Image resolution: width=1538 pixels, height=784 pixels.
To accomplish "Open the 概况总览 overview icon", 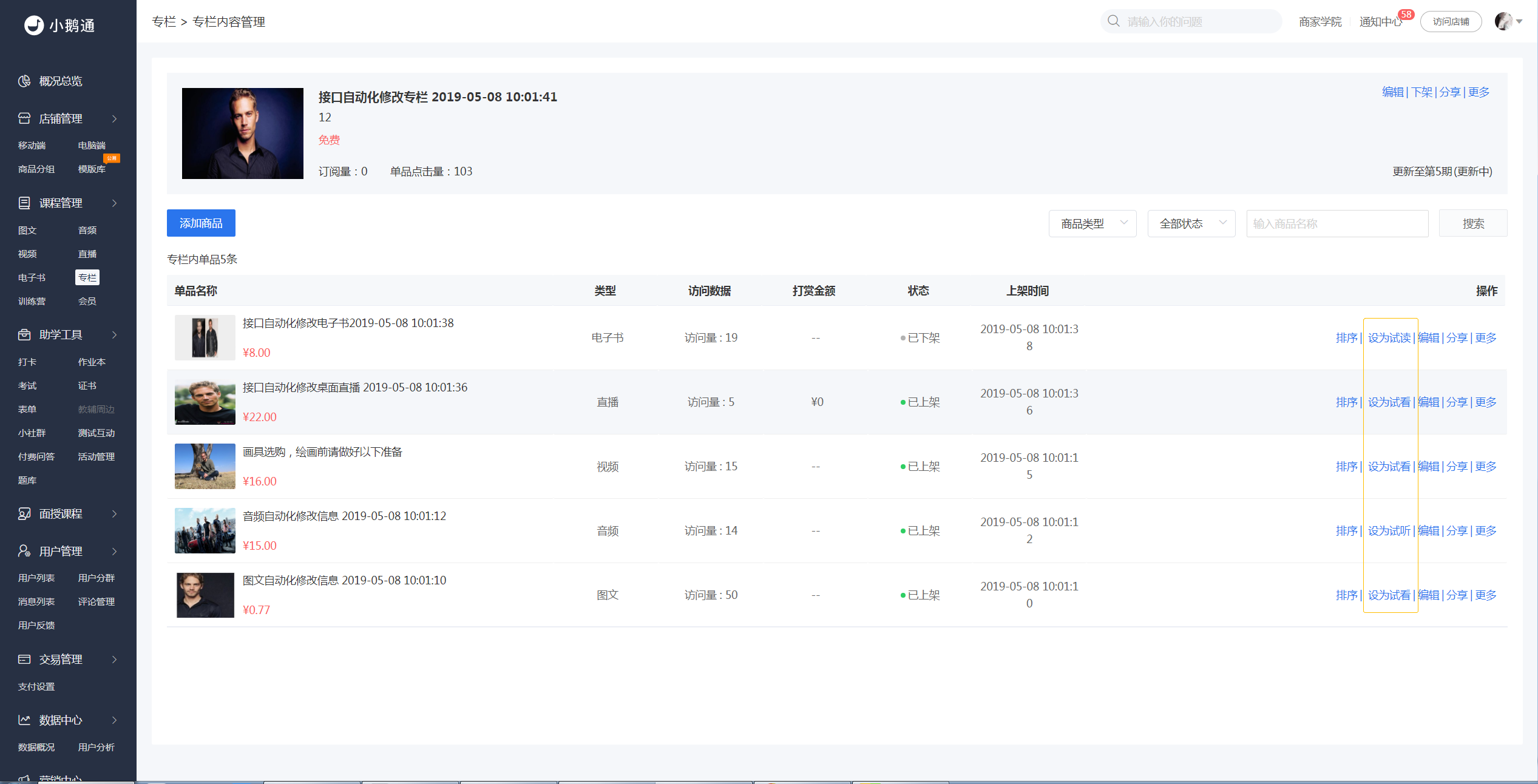I will pos(24,81).
